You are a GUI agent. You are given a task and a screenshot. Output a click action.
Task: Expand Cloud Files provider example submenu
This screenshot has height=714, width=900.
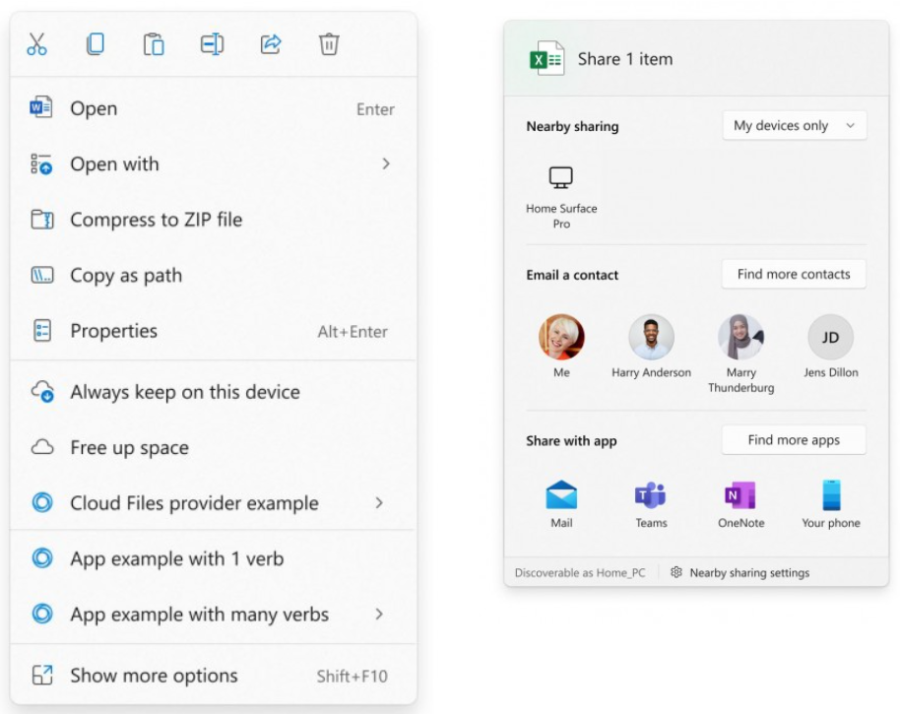379,503
